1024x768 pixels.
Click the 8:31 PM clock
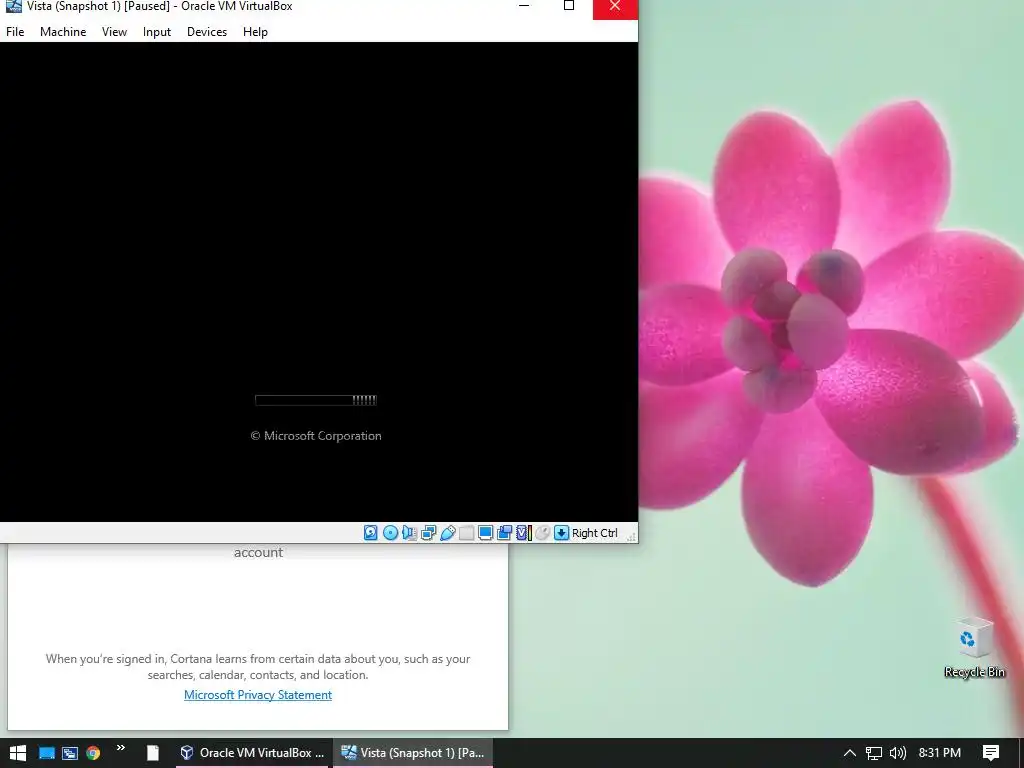coord(940,753)
